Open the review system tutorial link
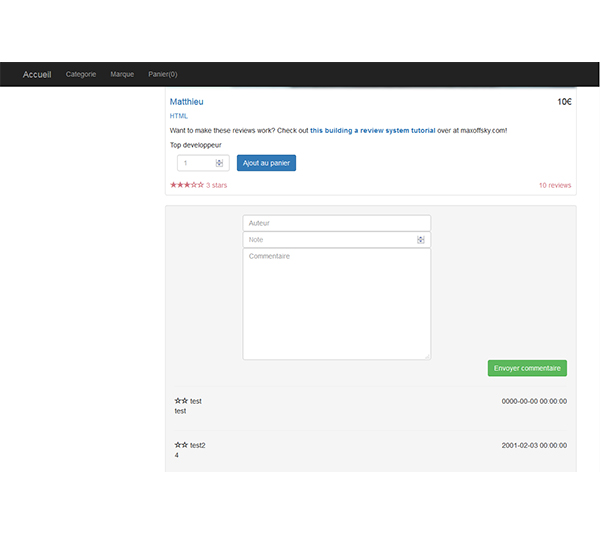 (x=372, y=130)
